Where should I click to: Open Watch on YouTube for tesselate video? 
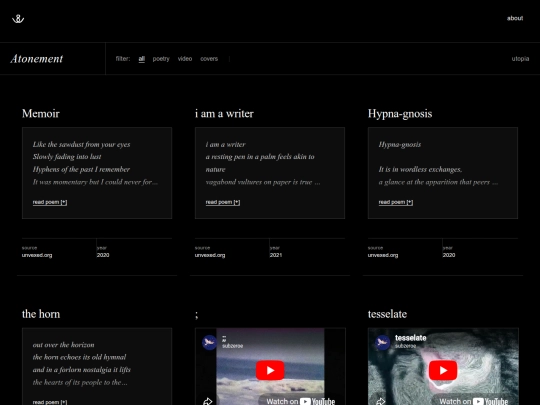[474, 401]
